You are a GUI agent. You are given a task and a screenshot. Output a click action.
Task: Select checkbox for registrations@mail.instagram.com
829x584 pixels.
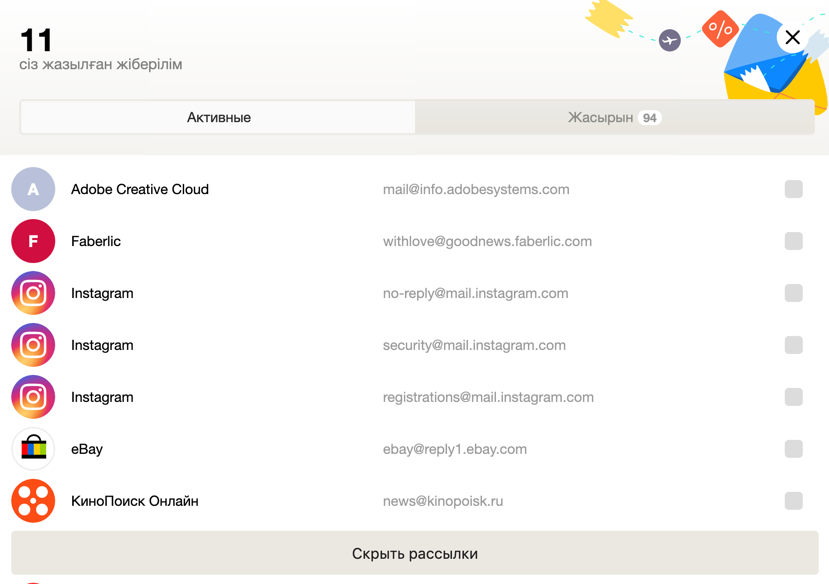(x=794, y=397)
